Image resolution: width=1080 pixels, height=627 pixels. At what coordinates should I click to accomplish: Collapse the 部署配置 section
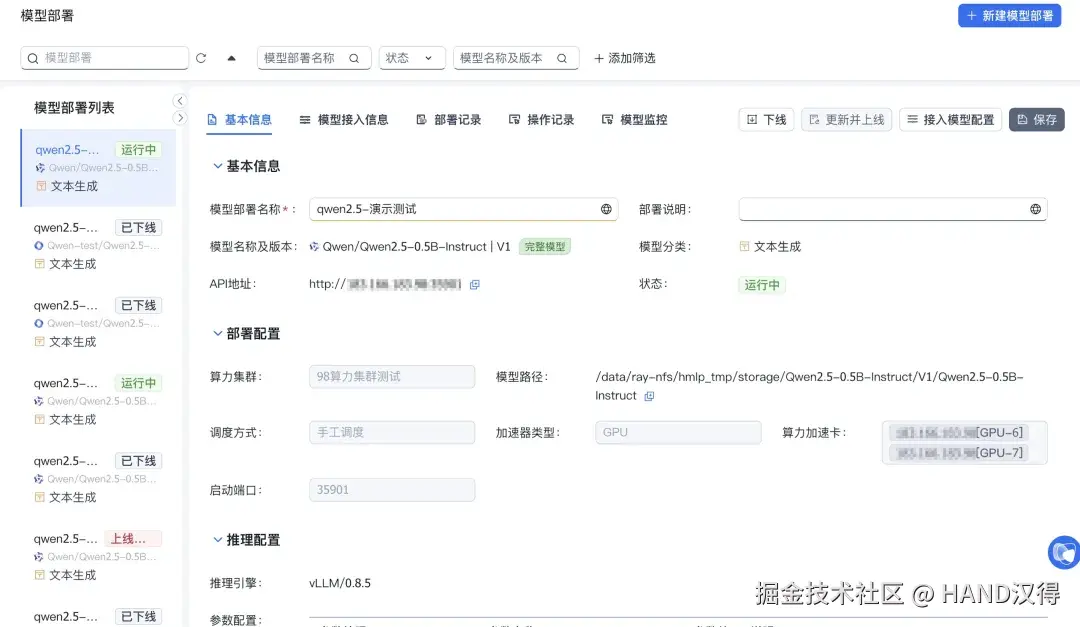(x=218, y=333)
